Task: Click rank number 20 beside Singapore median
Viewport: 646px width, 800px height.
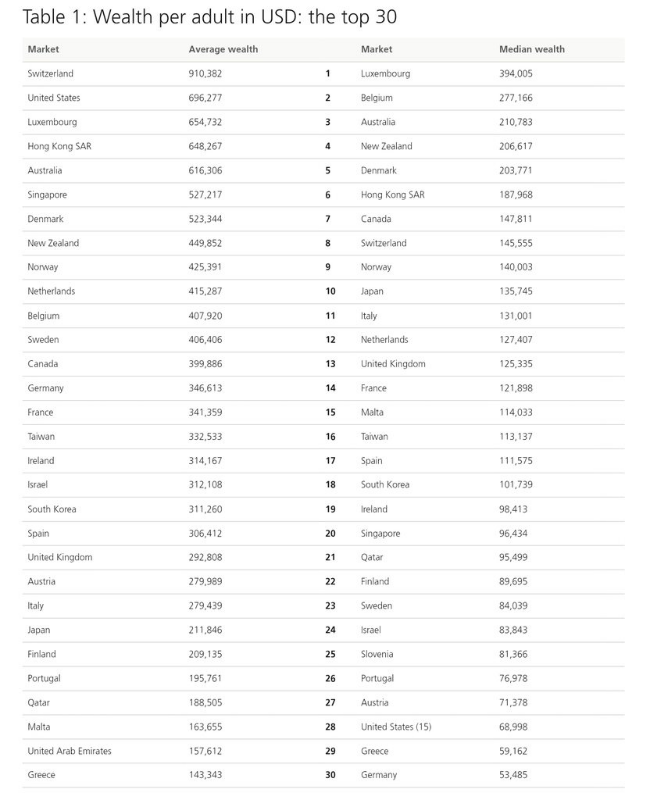Action: click(330, 534)
